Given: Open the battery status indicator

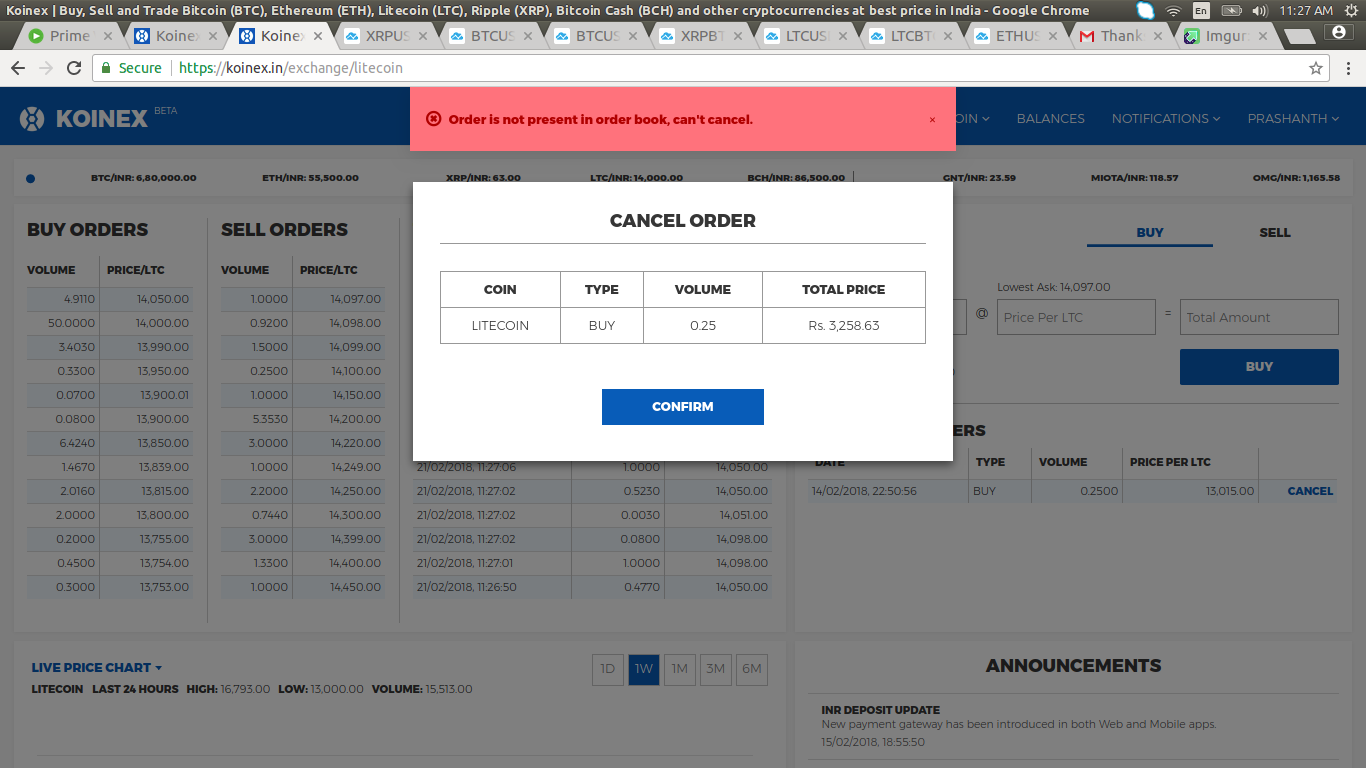Looking at the screenshot, I should click(x=1232, y=10).
